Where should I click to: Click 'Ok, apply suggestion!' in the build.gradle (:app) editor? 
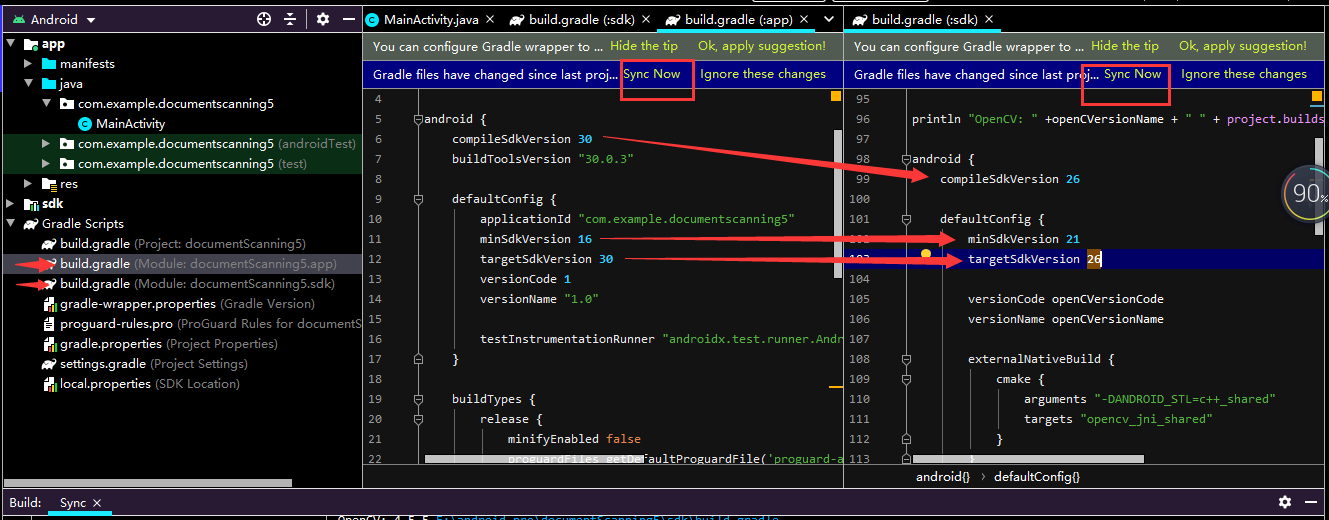coord(762,46)
